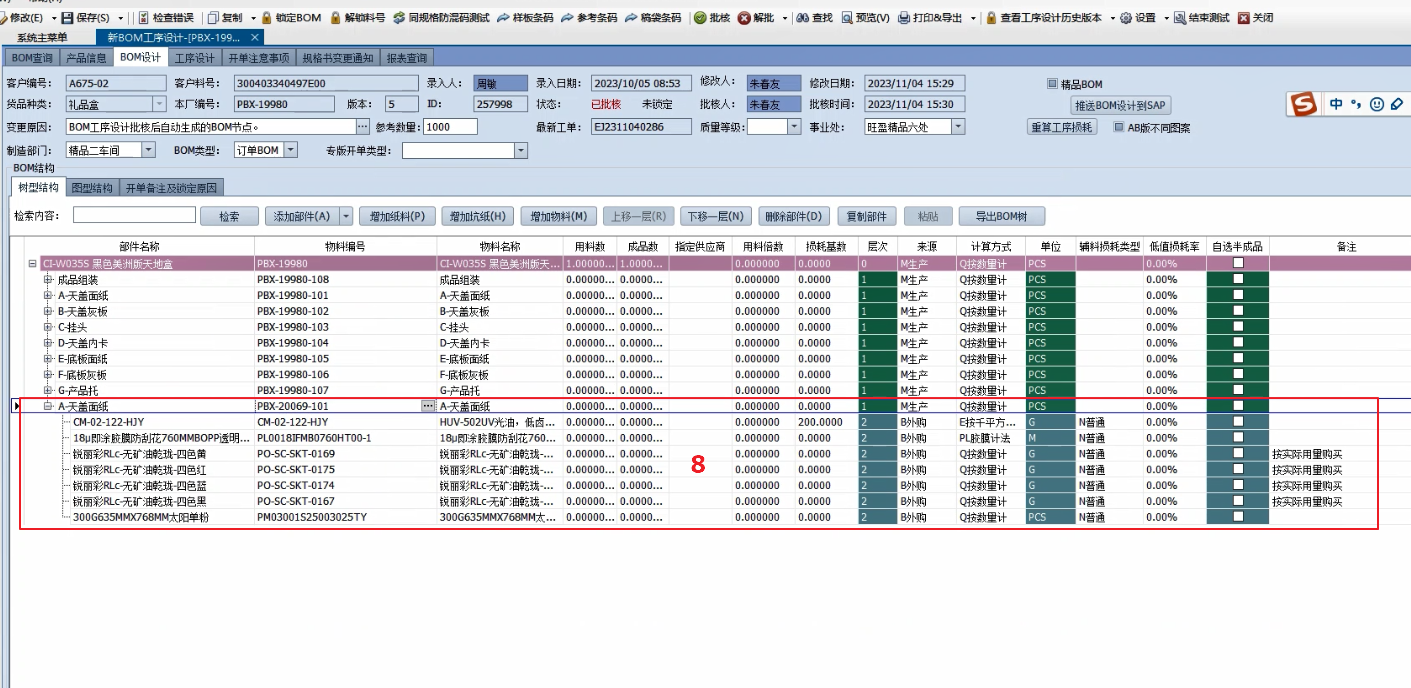The height and width of the screenshot is (688, 1411).
Task: Toggle 自选半成品 checkbox in the PO-SC-SKT-0175 row
Action: click(x=1238, y=469)
